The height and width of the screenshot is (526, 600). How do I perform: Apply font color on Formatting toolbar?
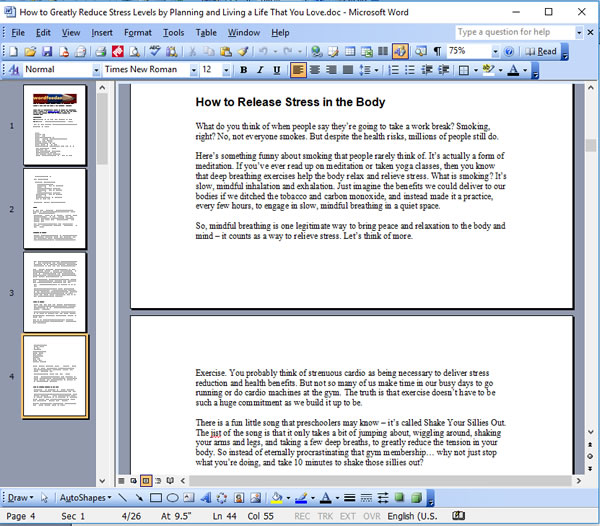(513, 70)
